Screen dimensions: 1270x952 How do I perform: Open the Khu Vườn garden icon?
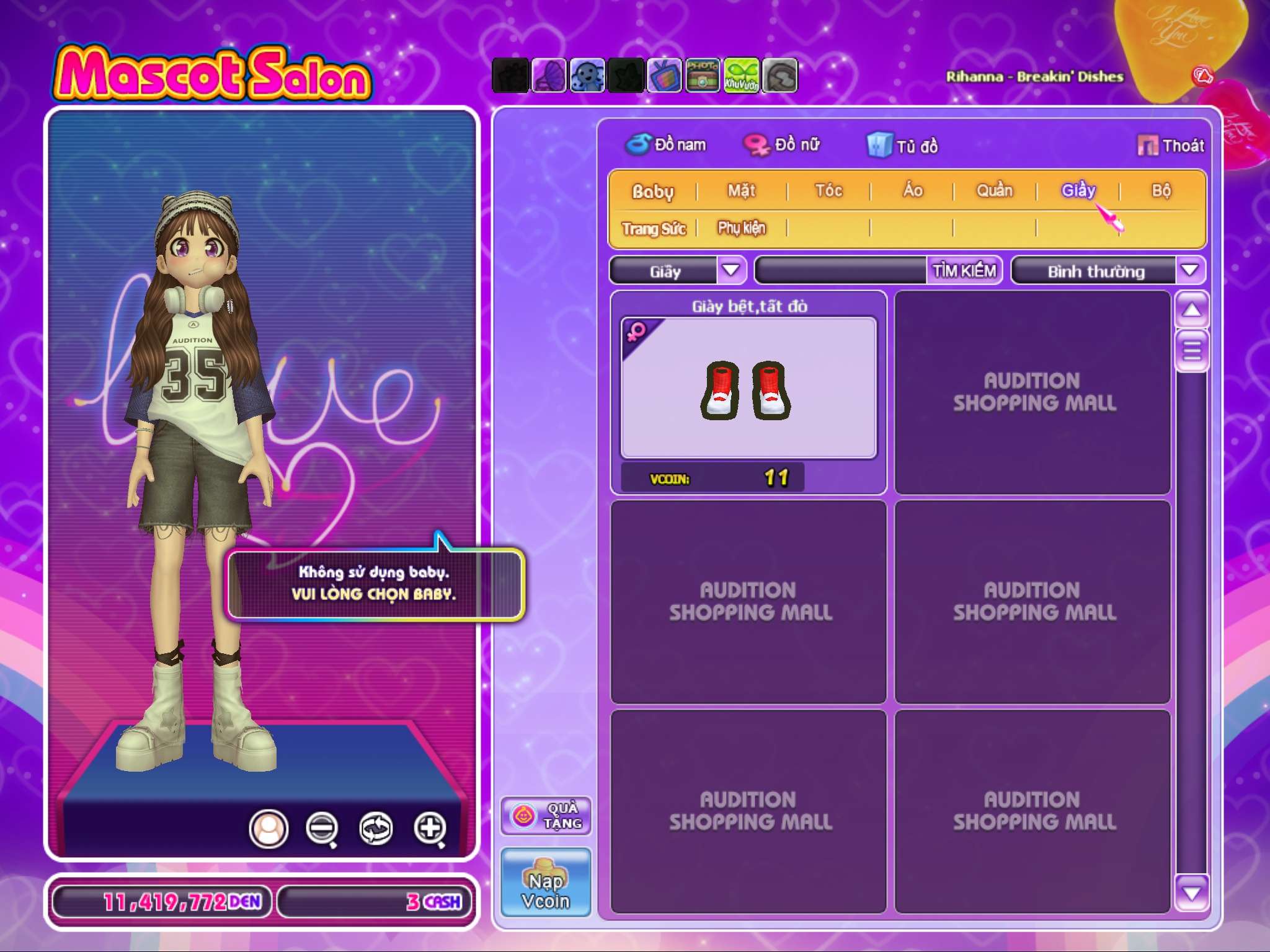[x=741, y=76]
